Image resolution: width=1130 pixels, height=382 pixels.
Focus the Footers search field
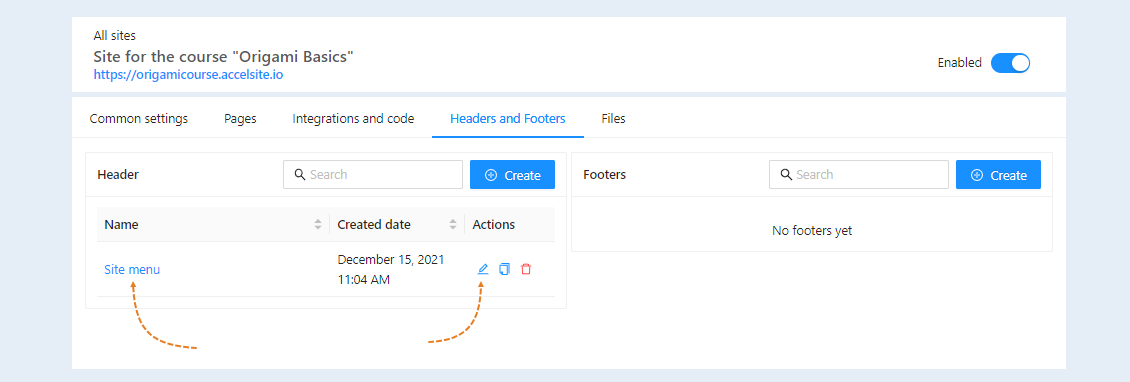tap(859, 174)
